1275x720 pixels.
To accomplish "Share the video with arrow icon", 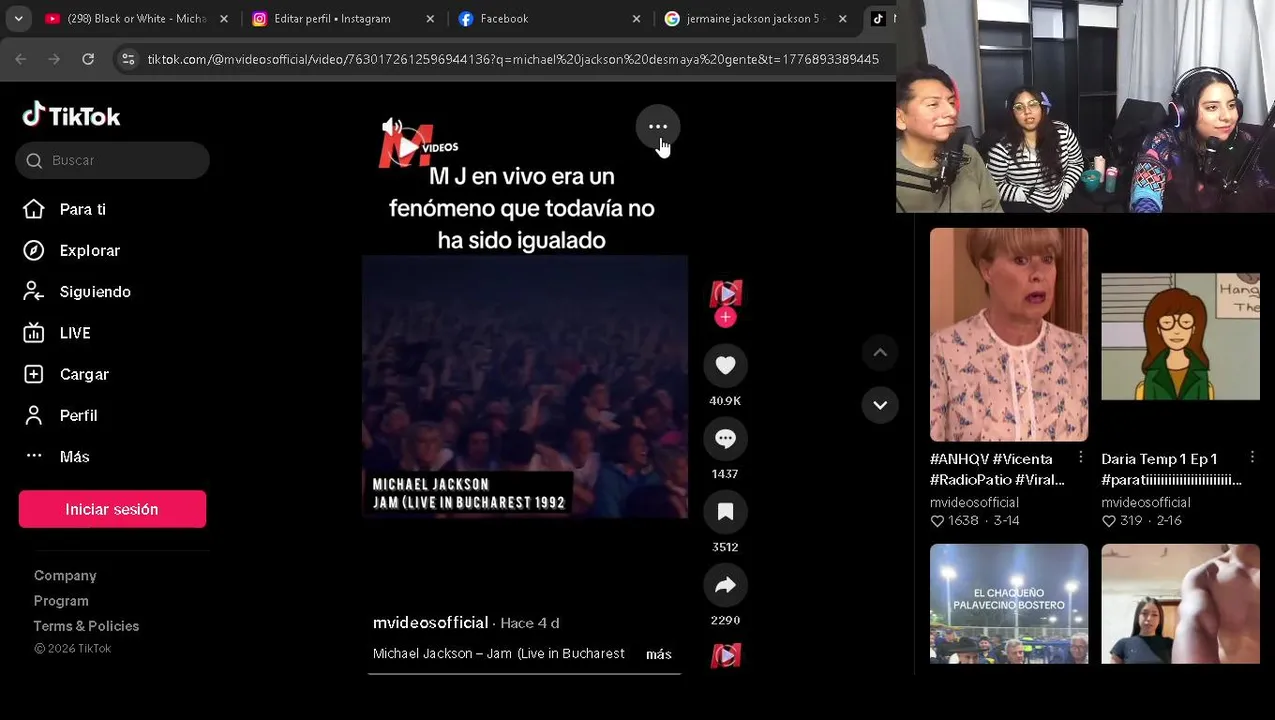I will click(x=725, y=585).
